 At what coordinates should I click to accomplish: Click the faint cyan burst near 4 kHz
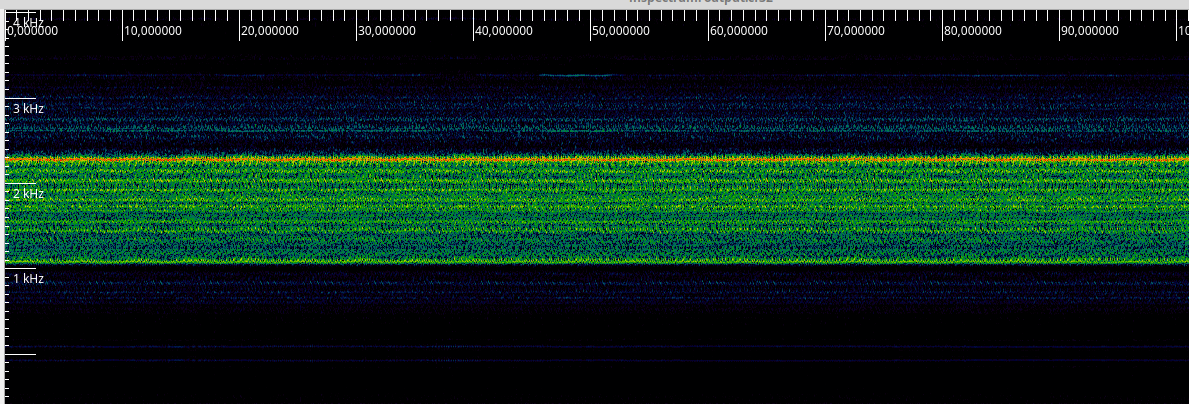[579, 75]
